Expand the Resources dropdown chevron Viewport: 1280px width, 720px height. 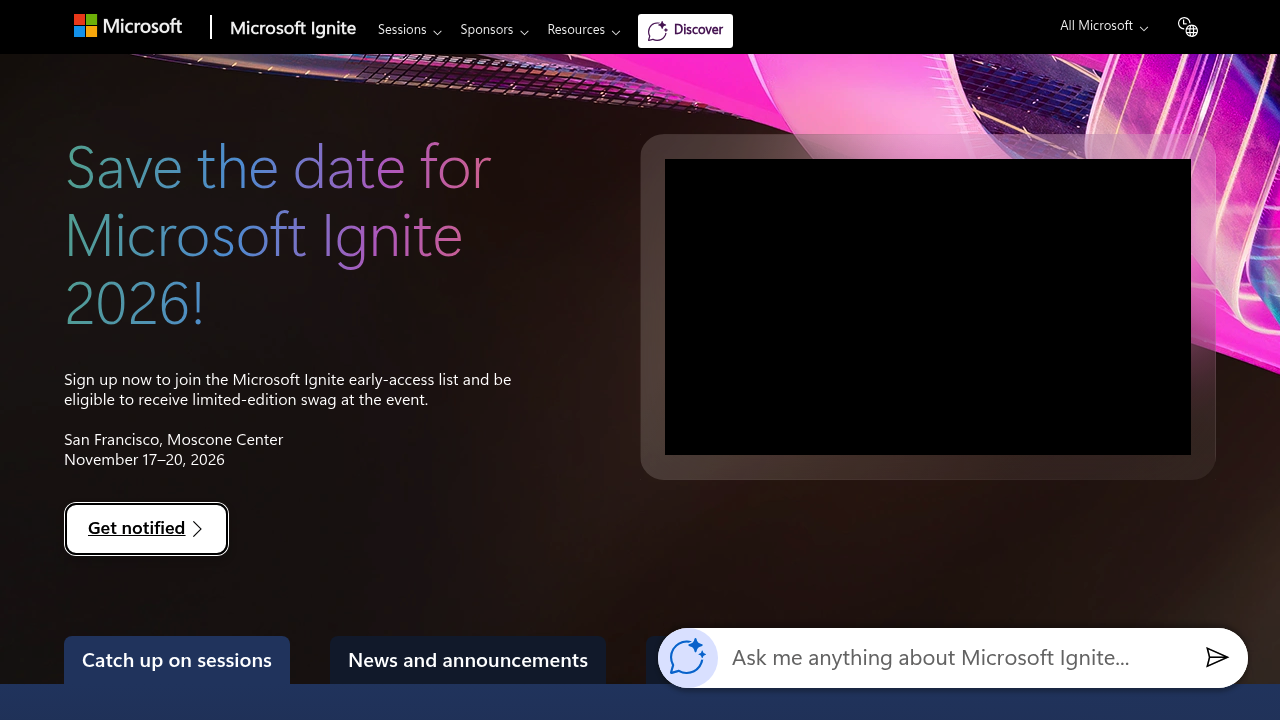click(x=616, y=32)
